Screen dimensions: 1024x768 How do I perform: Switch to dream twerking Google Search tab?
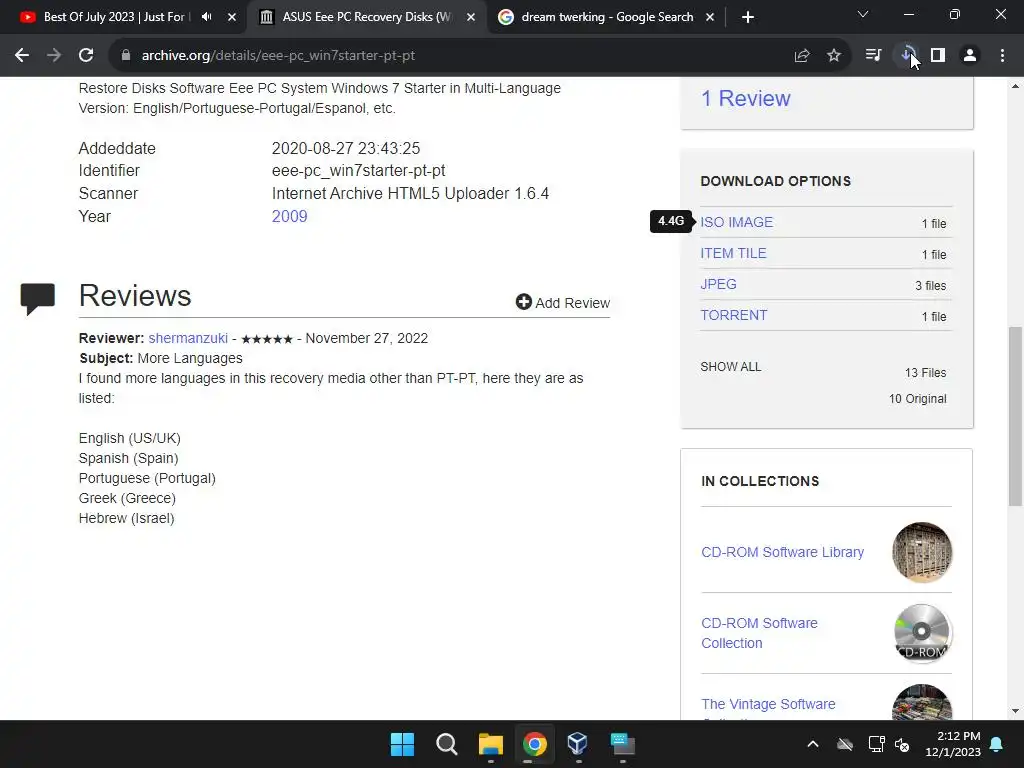tap(607, 17)
